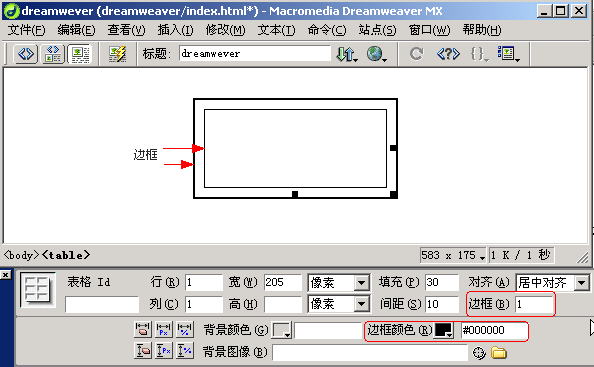Open Preview in Browser globe menu

[376, 54]
